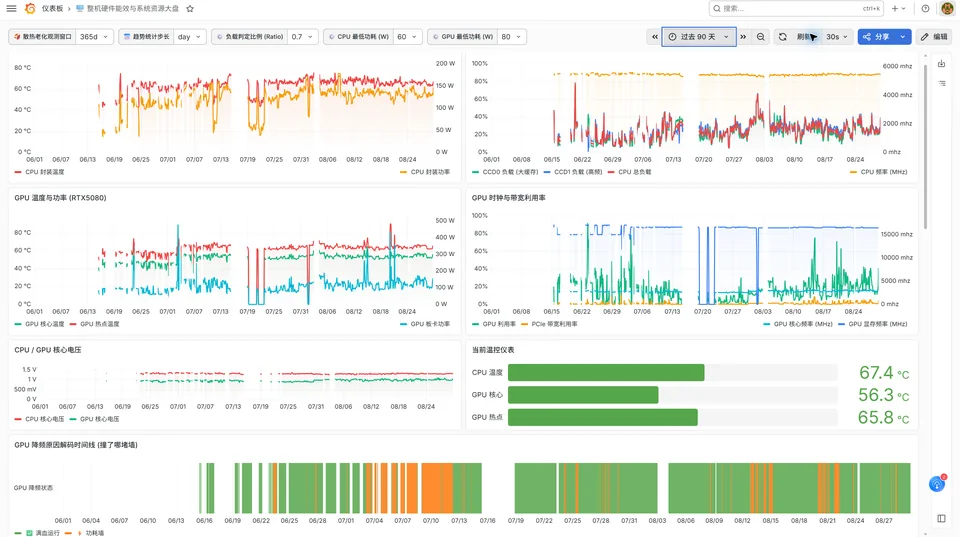960x537 pixels.
Task: Open GPU 降频原因解码时间线 panel title
Action: pos(76,445)
